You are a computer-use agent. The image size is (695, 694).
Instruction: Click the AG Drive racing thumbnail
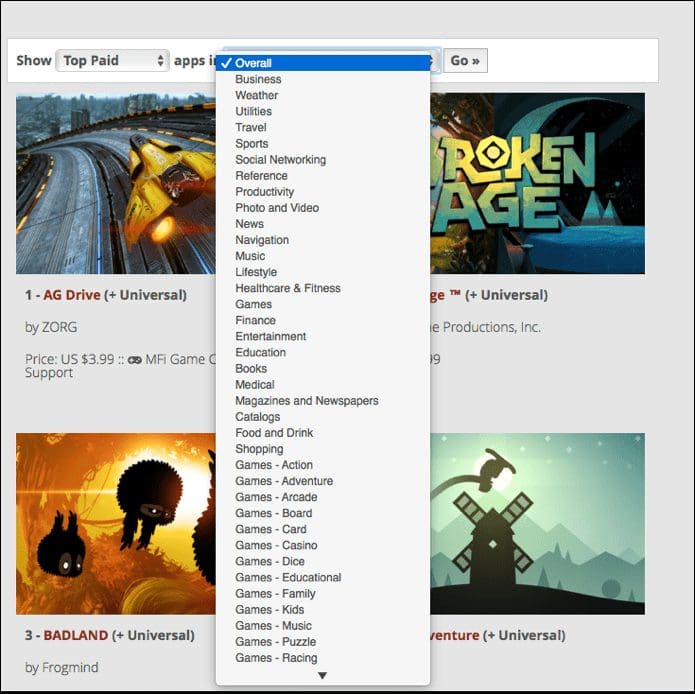pos(116,183)
